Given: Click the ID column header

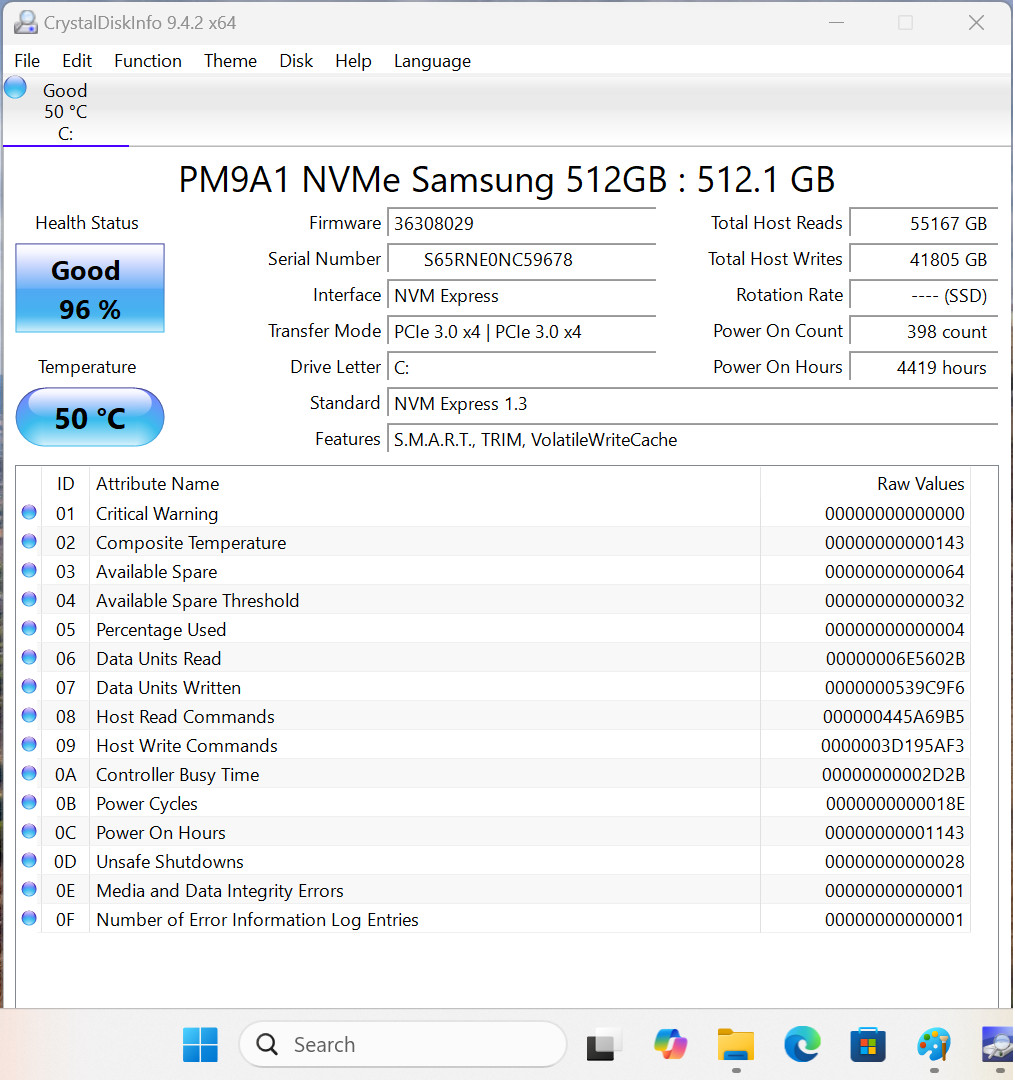Looking at the screenshot, I should pos(65,484).
